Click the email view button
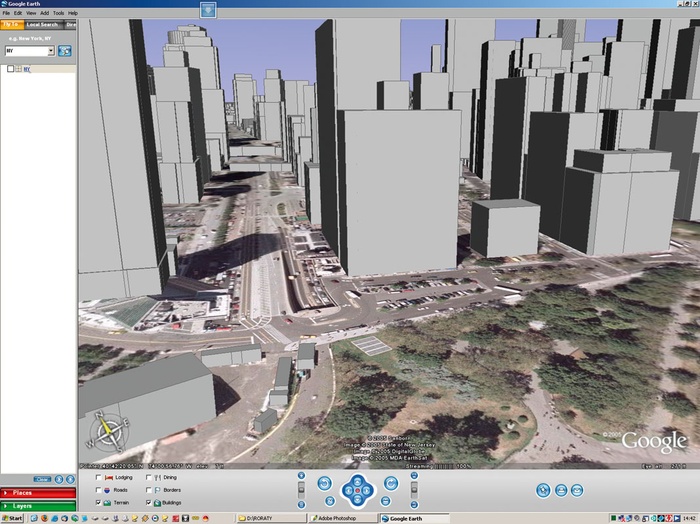700x524 pixels. point(577,490)
